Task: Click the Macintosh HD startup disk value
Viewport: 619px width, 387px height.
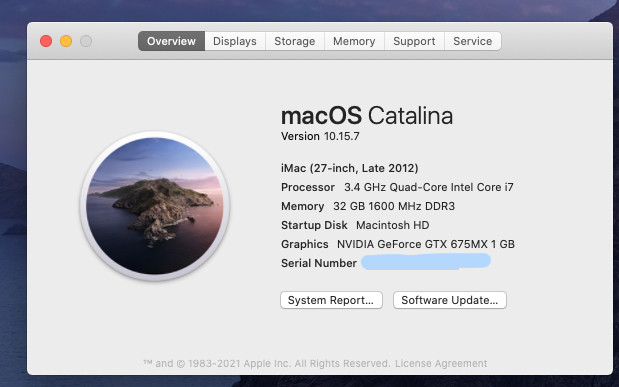Action: click(x=392, y=225)
